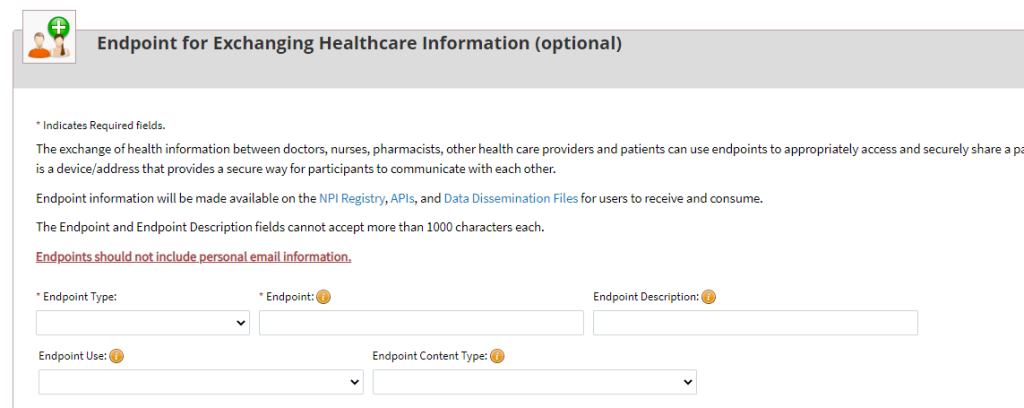Click the Endpoint Description info icon
The image size is (1024, 408).
coord(708,297)
